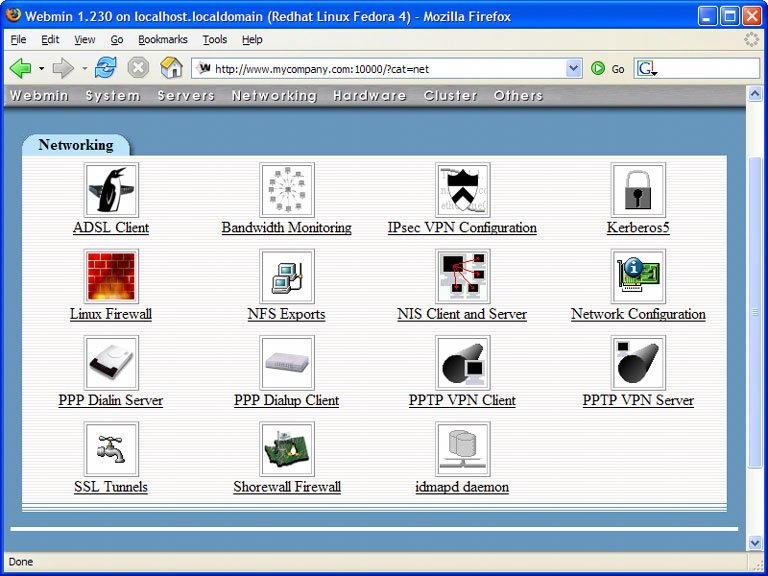The height and width of the screenshot is (576, 768).
Task: Click the browser Reload button
Action: coord(105,68)
